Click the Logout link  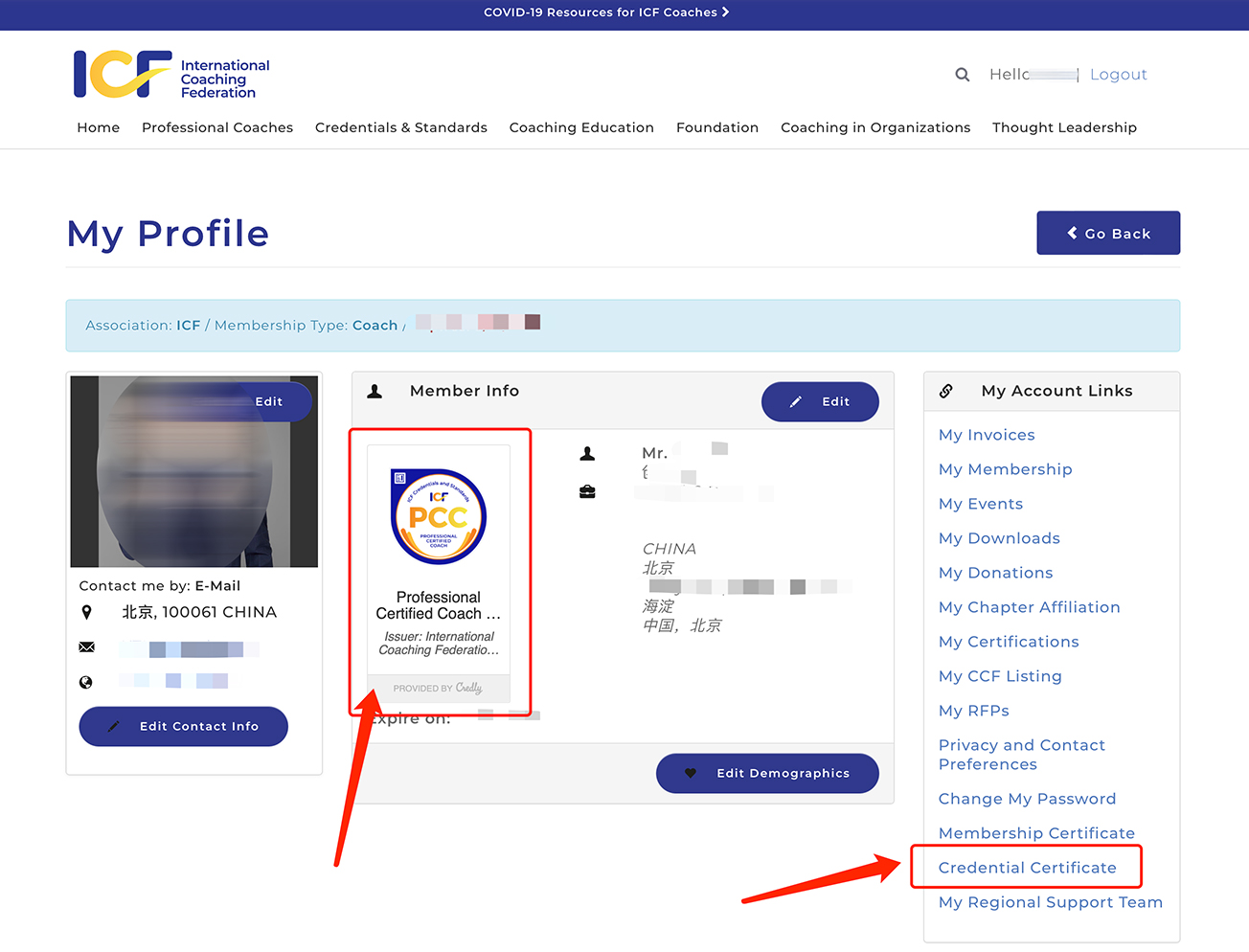(1118, 75)
